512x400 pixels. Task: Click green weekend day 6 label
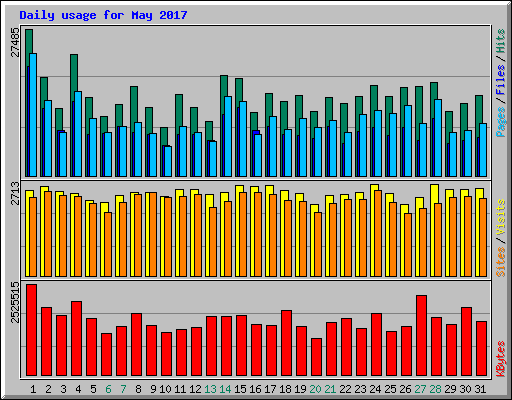tap(108, 389)
